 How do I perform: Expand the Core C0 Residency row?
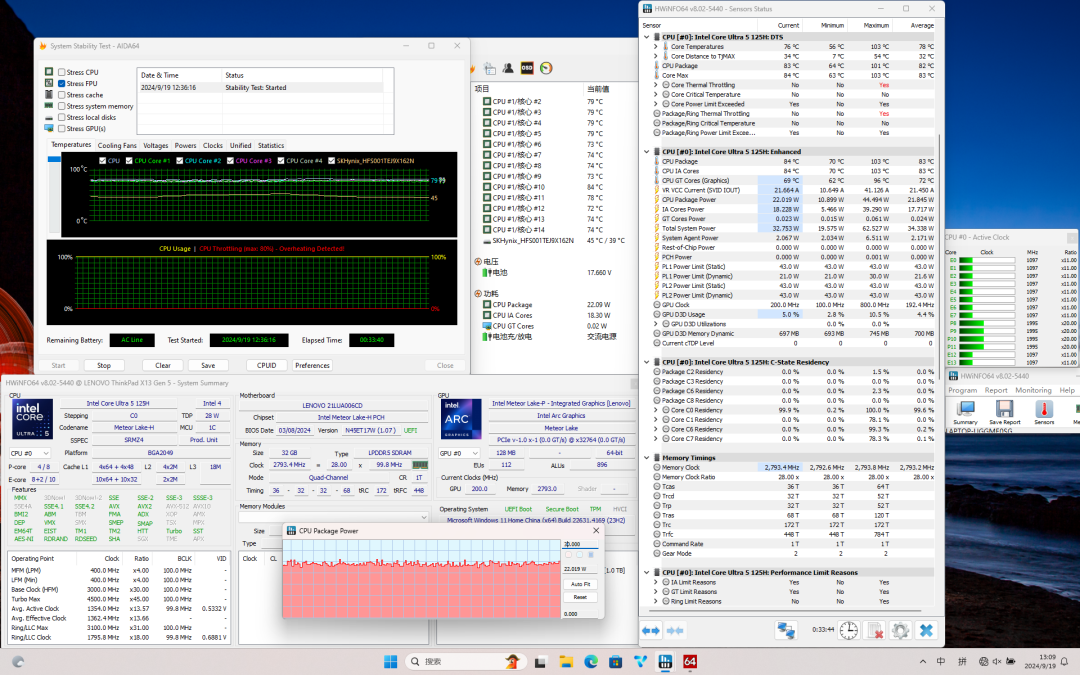(656, 410)
